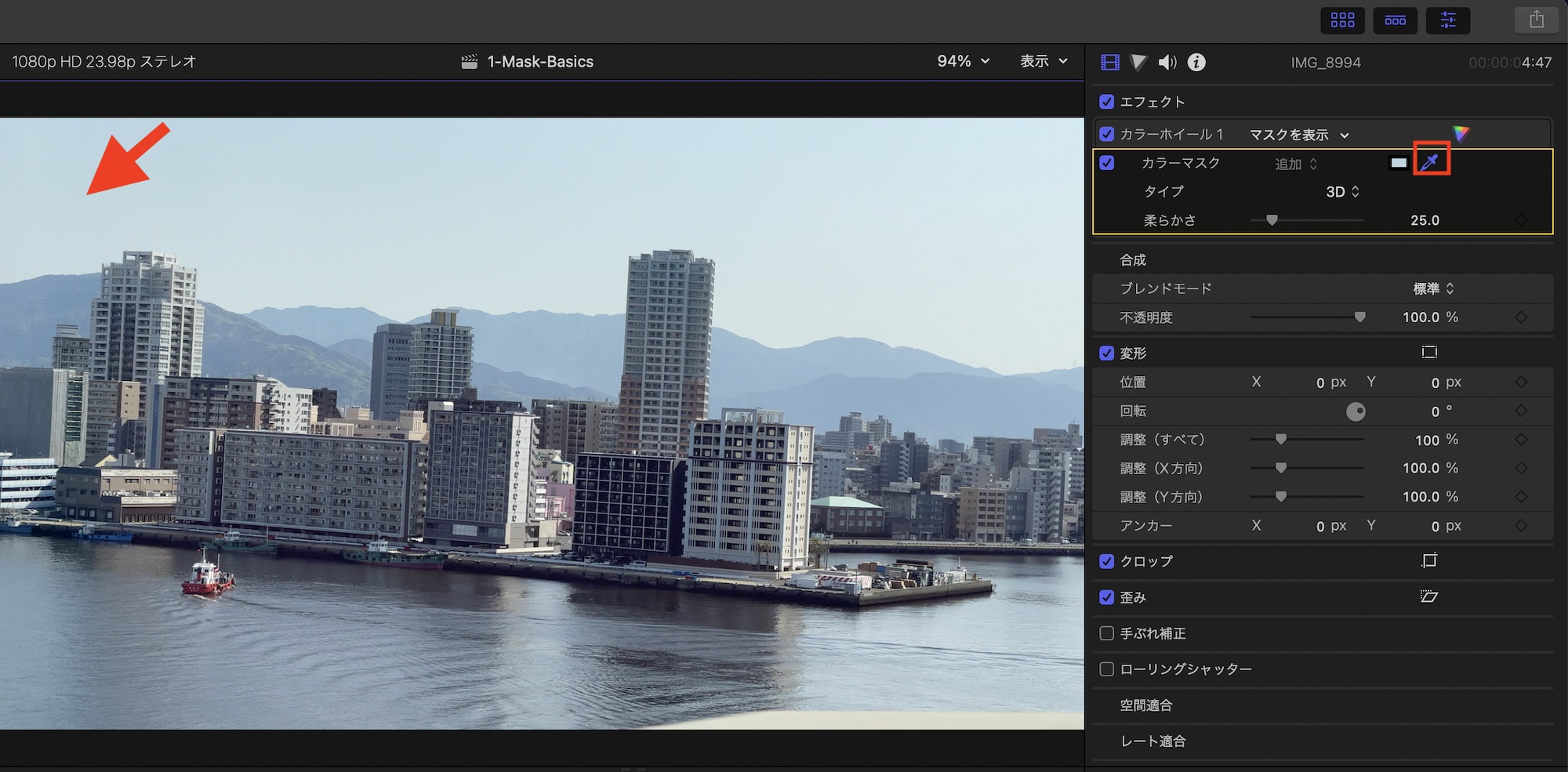Disable the エフェクト checkbox
1568x772 pixels.
click(x=1107, y=102)
